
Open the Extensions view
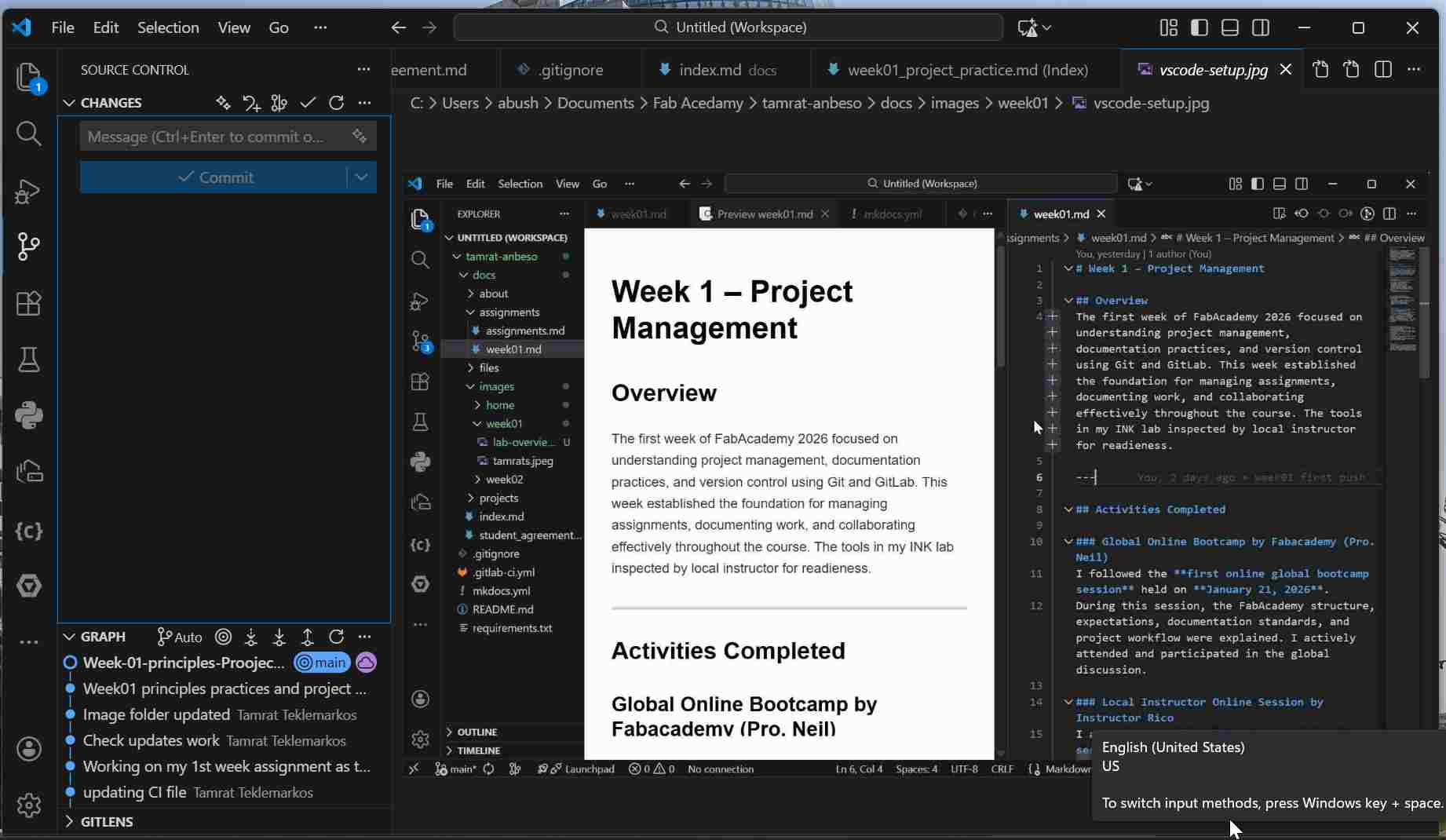(29, 304)
